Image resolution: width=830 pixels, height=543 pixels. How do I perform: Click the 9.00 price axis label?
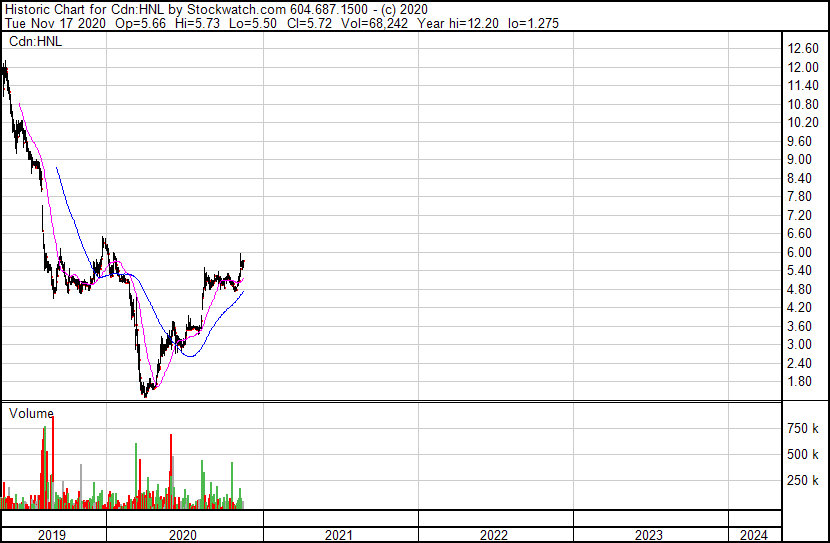[x=799, y=160]
